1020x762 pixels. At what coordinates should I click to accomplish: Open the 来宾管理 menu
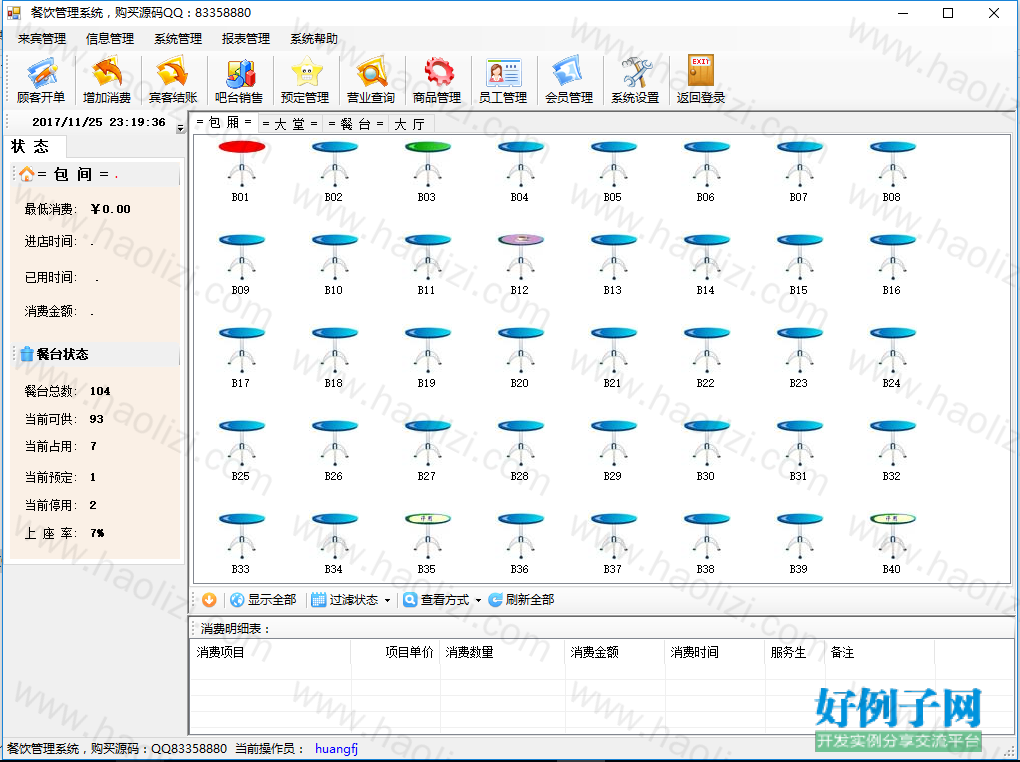pos(42,38)
